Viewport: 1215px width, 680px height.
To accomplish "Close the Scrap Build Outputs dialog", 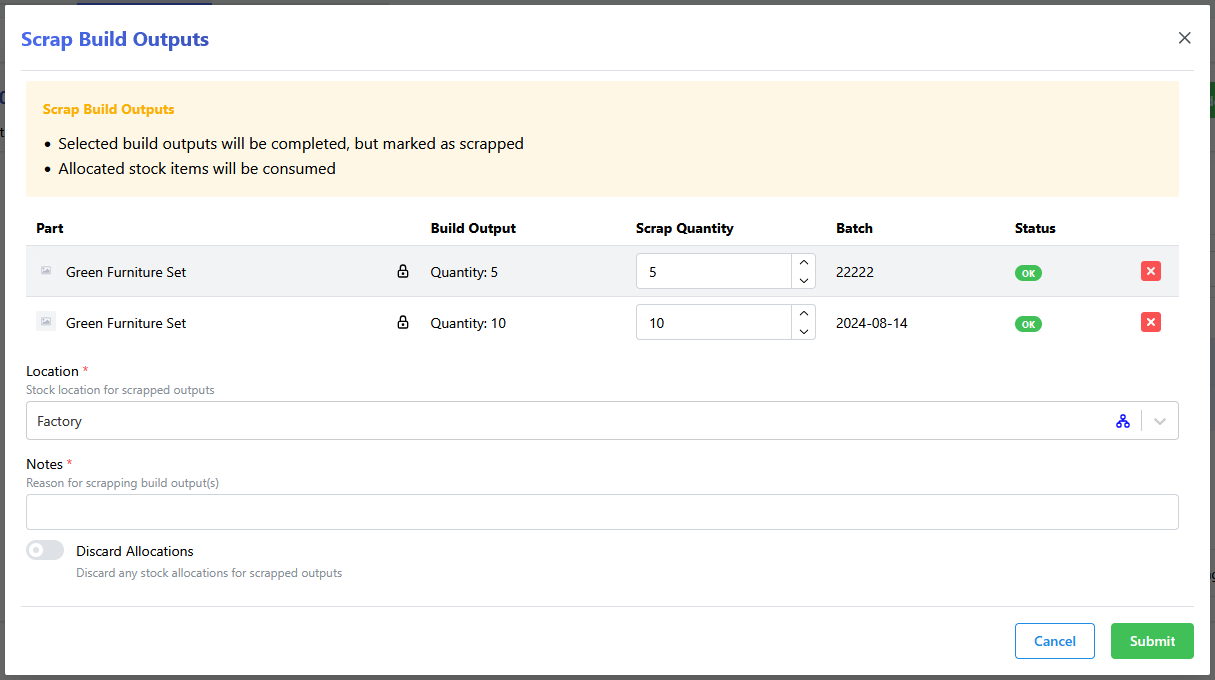I will pos(1184,38).
